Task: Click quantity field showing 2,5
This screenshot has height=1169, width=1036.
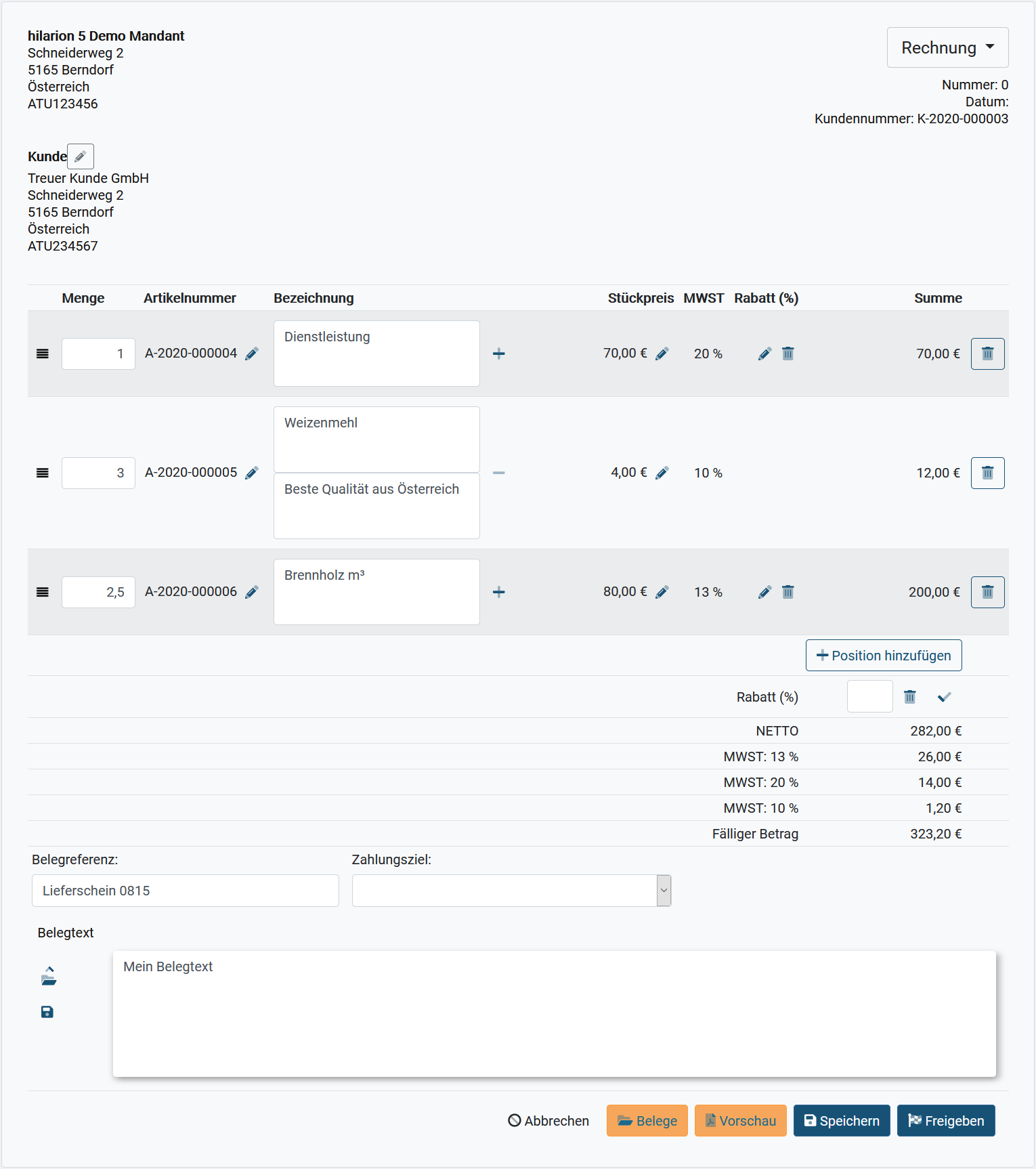Action: click(98, 592)
